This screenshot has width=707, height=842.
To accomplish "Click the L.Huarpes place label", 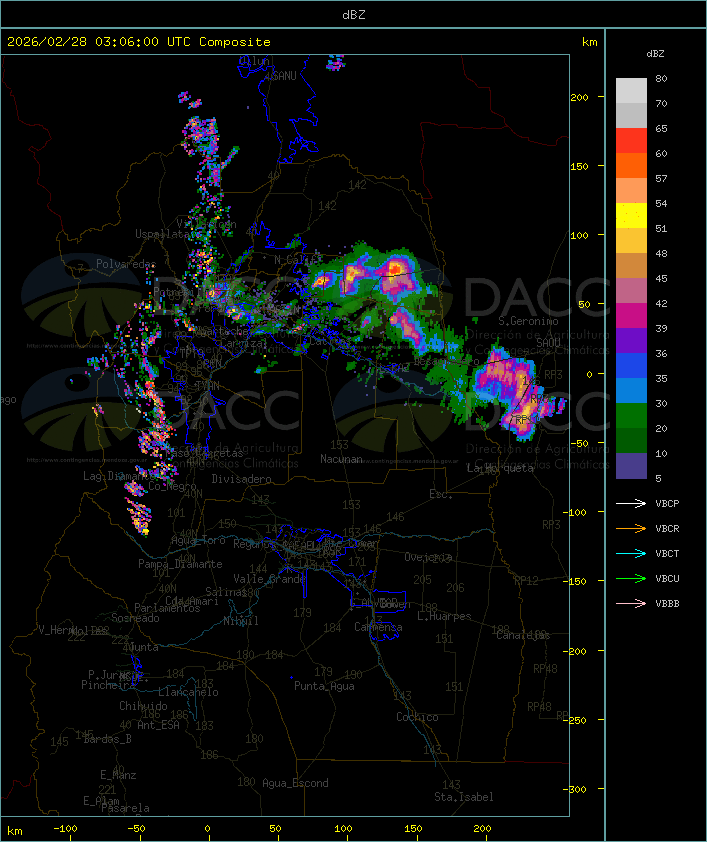I will [444, 616].
